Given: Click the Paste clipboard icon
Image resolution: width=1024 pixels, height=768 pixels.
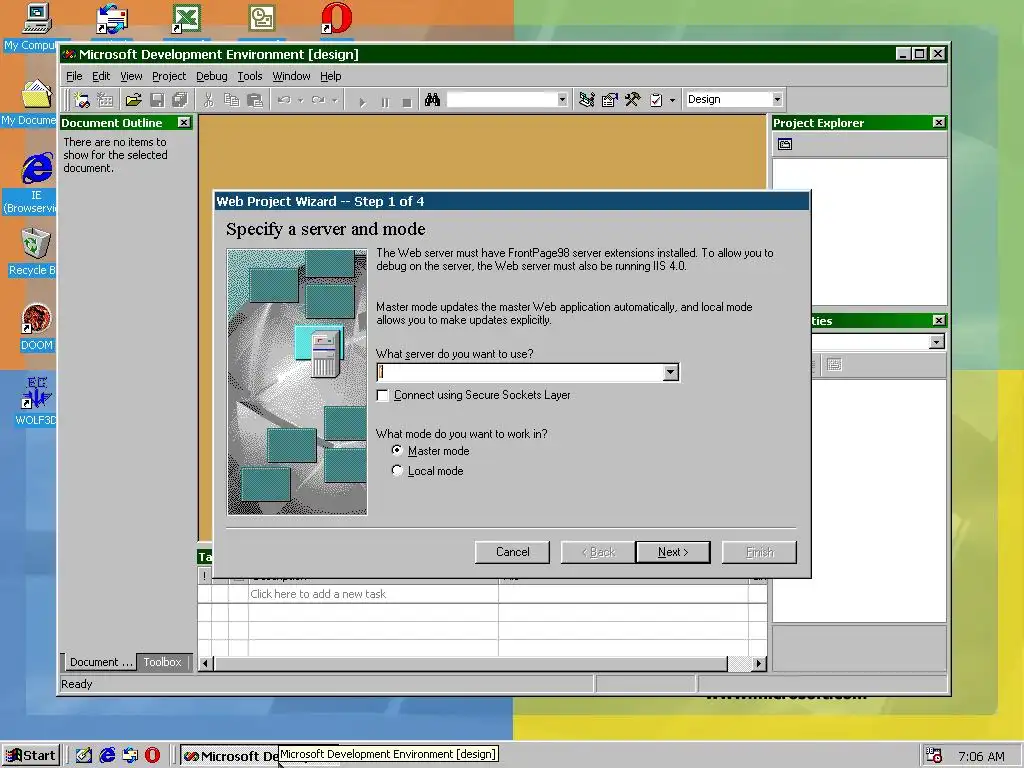Looking at the screenshot, I should pyautogui.click(x=255, y=100).
